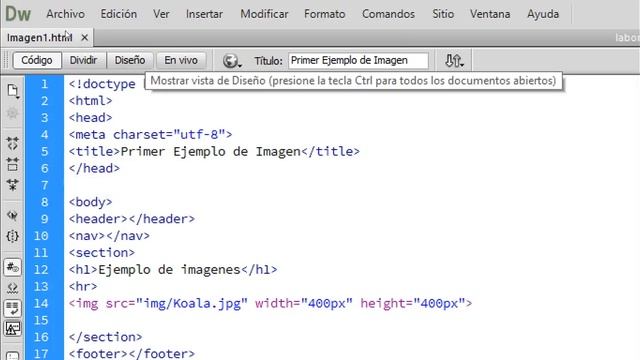Activate En vivo view
Image resolution: width=640 pixels, height=360 pixels.
tap(181, 60)
